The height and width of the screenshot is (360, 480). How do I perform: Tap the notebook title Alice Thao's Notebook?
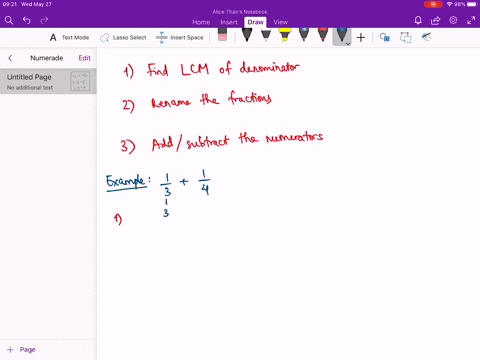coord(240,12)
